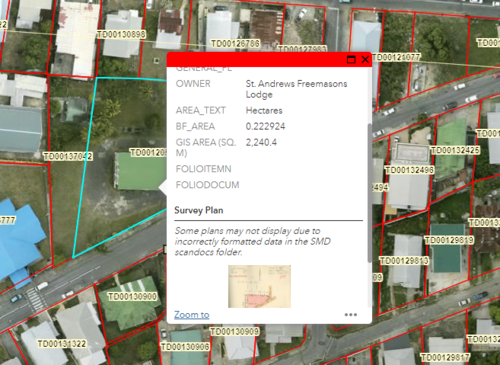Select parcel labeled TD00132425

click(x=455, y=150)
